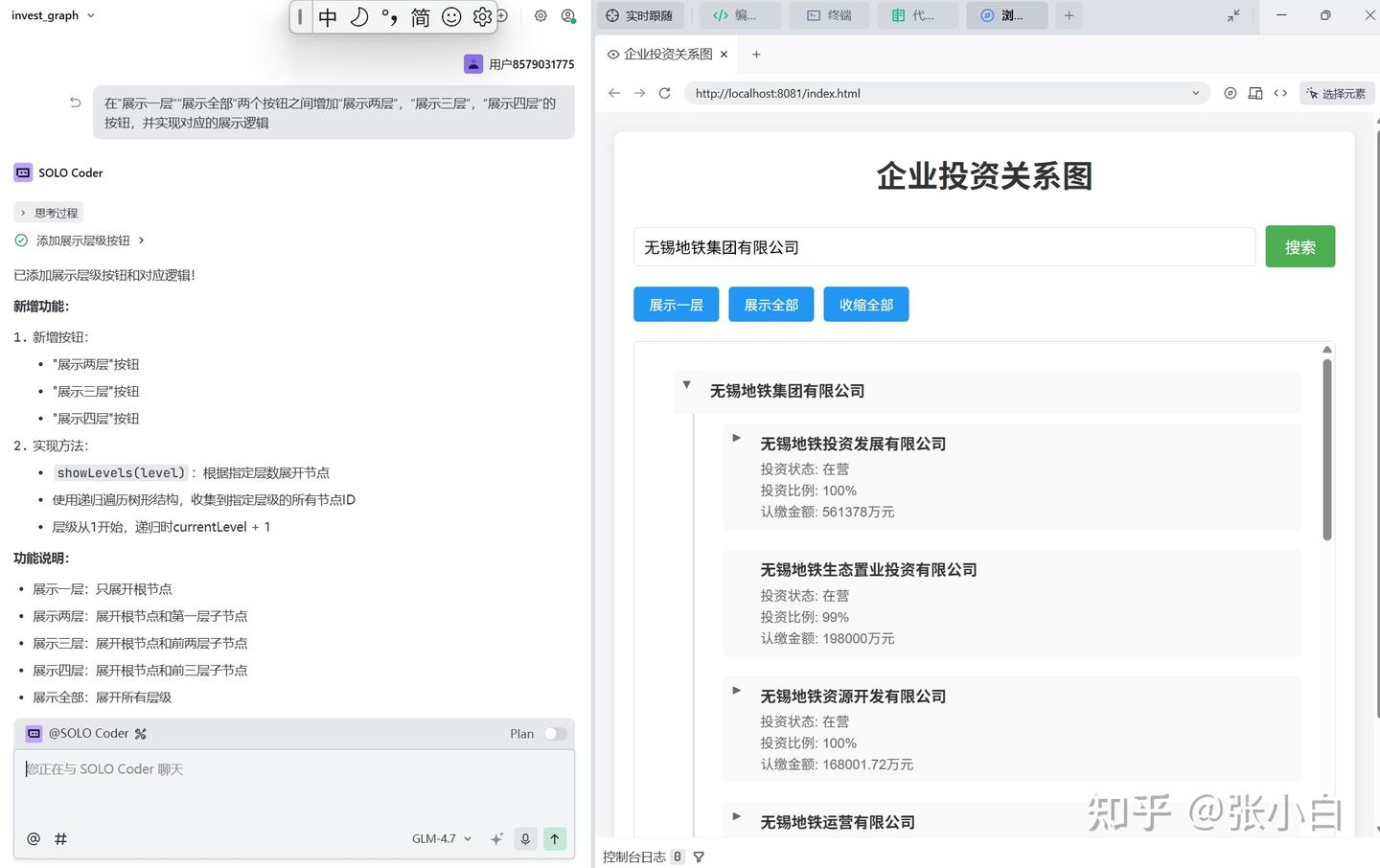
Task: Expand the 思考过程 section
Action: tap(49, 213)
